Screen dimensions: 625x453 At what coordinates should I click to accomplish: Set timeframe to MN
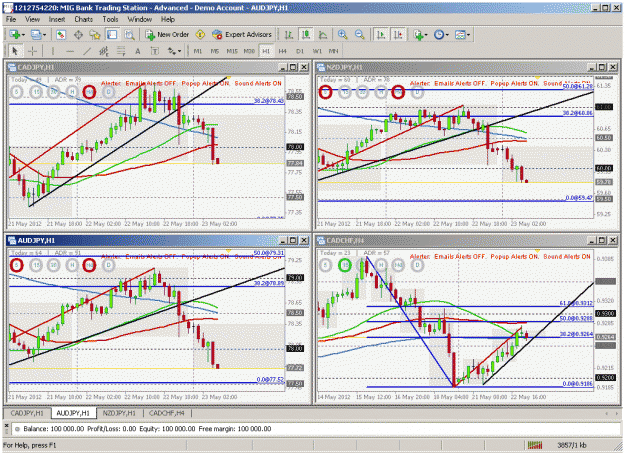[x=334, y=51]
